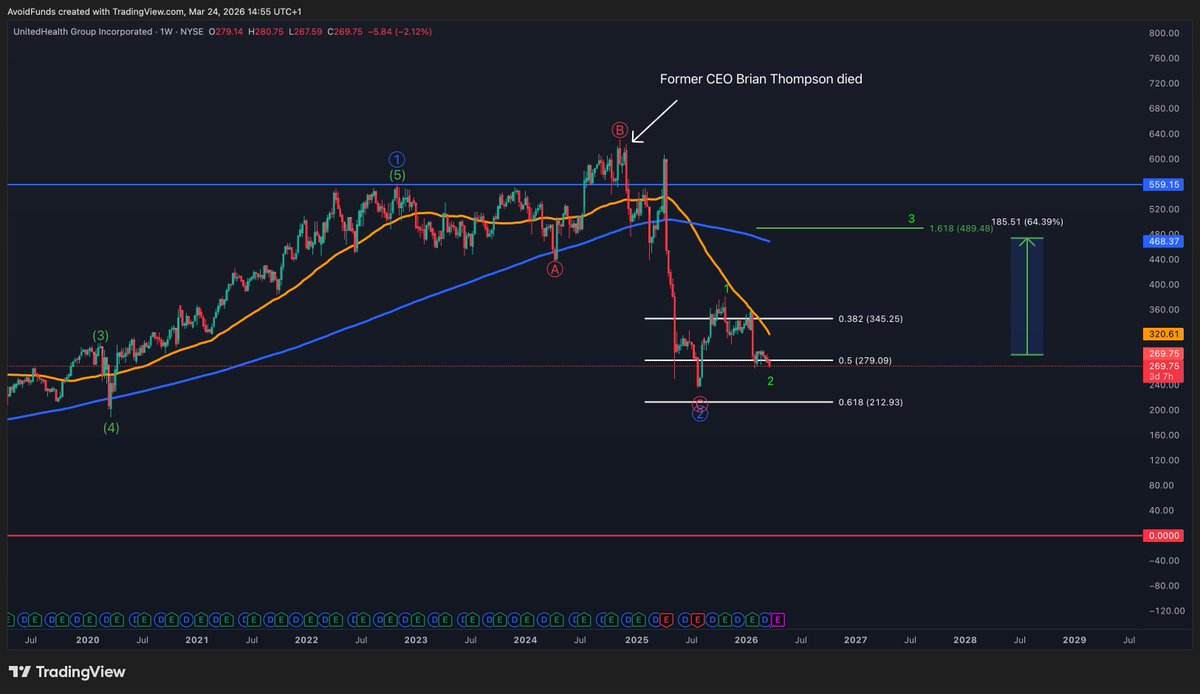The width and height of the screenshot is (1200, 694).
Task: Select the blue circled 1 wave label
Action: (397, 159)
